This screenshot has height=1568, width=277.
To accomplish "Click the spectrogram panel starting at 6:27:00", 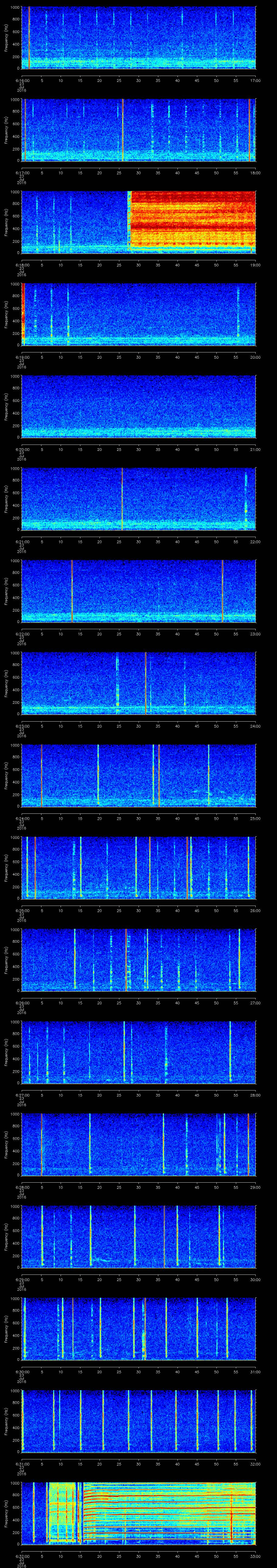I will click(x=138, y=1052).
